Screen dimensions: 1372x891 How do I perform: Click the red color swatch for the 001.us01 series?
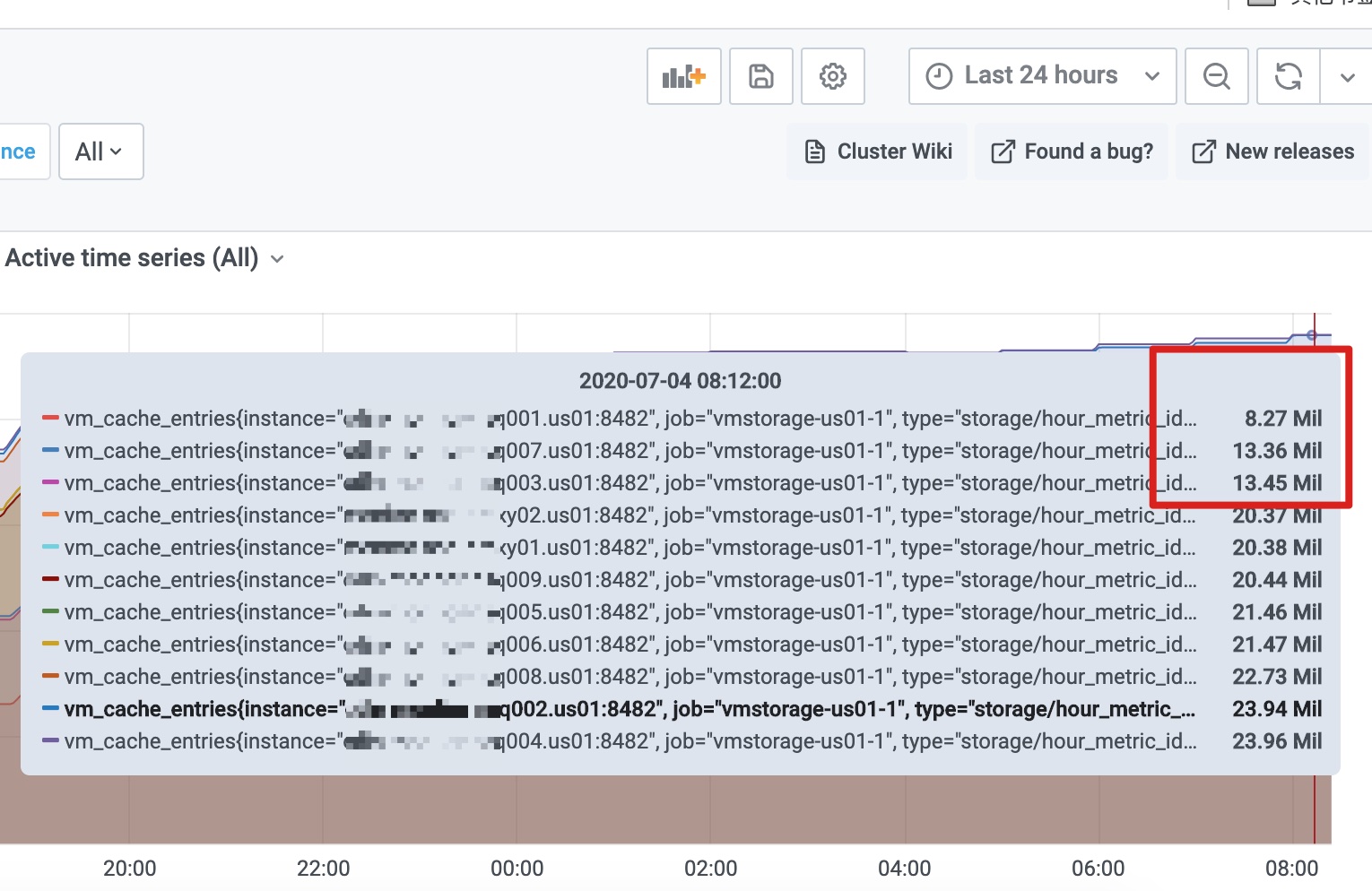click(50, 418)
